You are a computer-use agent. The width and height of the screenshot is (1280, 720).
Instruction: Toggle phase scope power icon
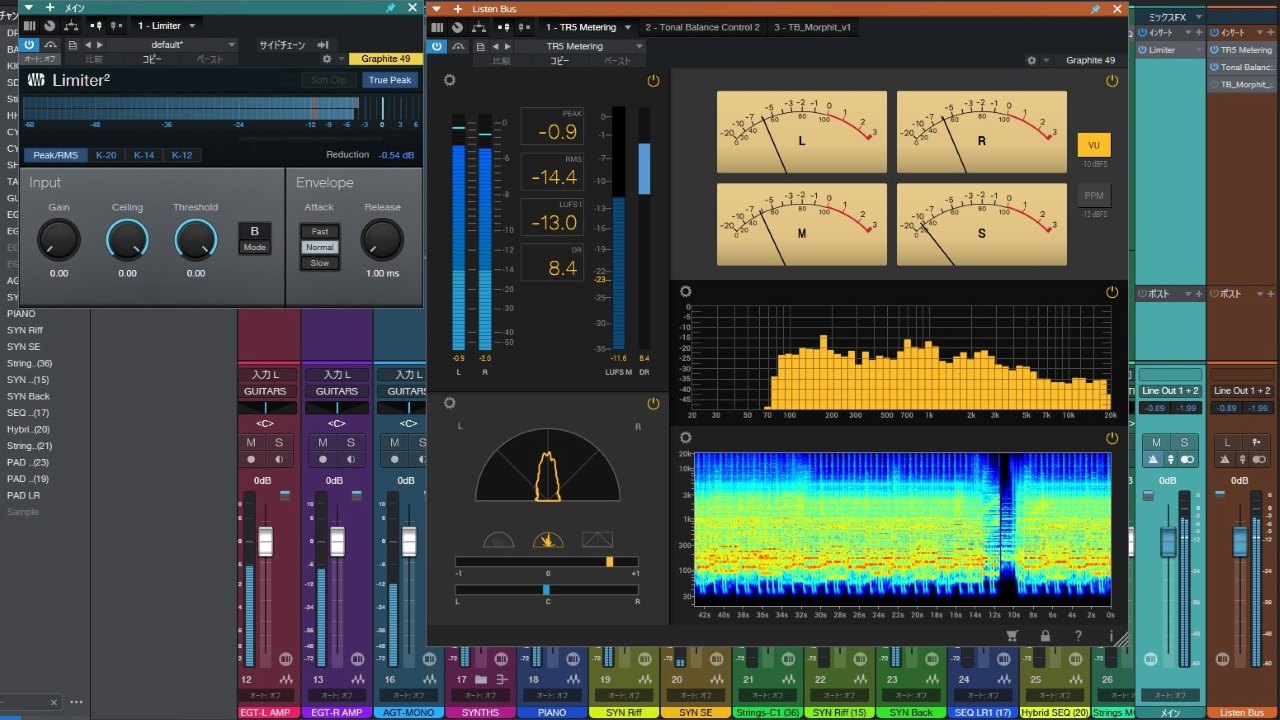pos(653,403)
